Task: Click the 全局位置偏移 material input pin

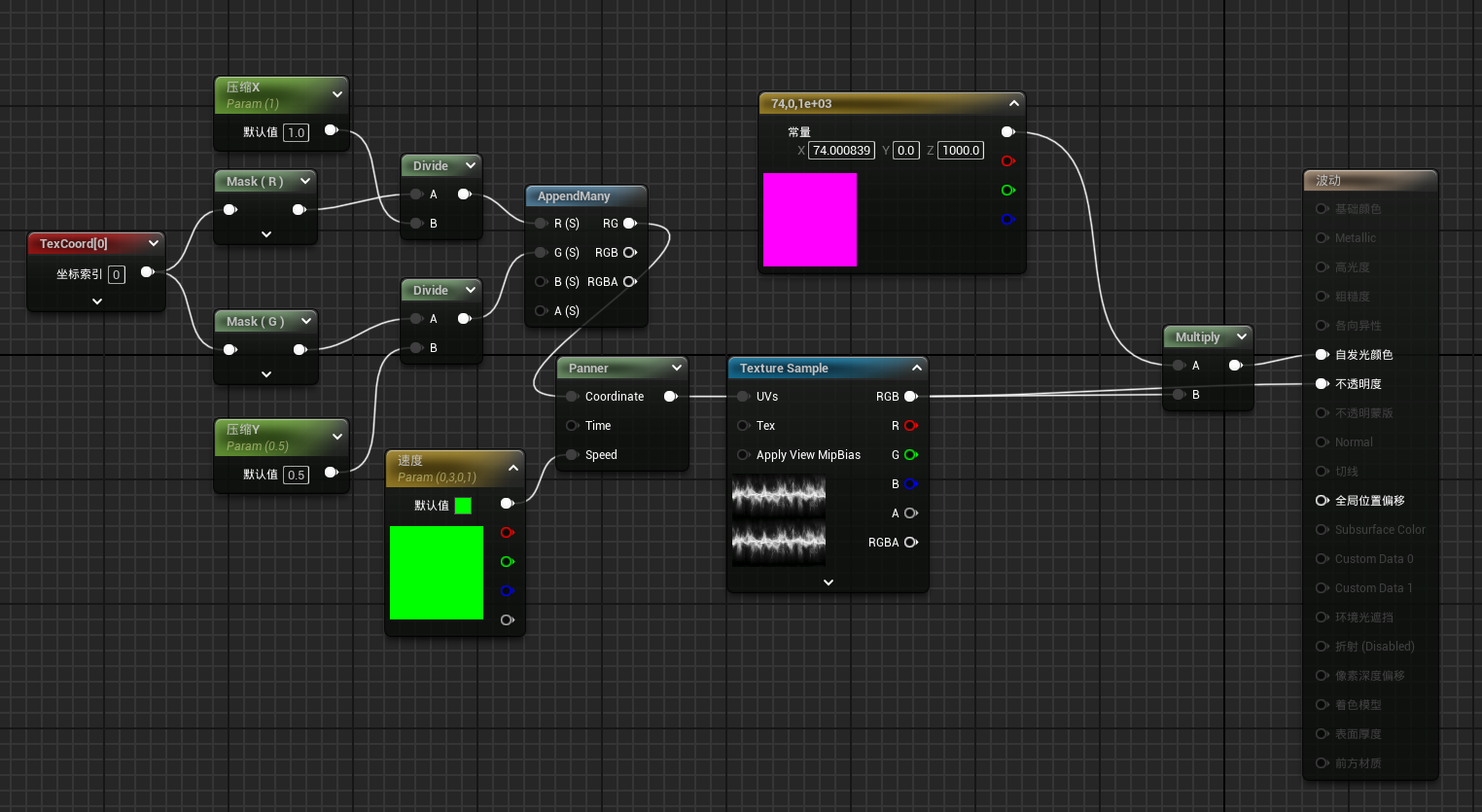Action: [1323, 501]
